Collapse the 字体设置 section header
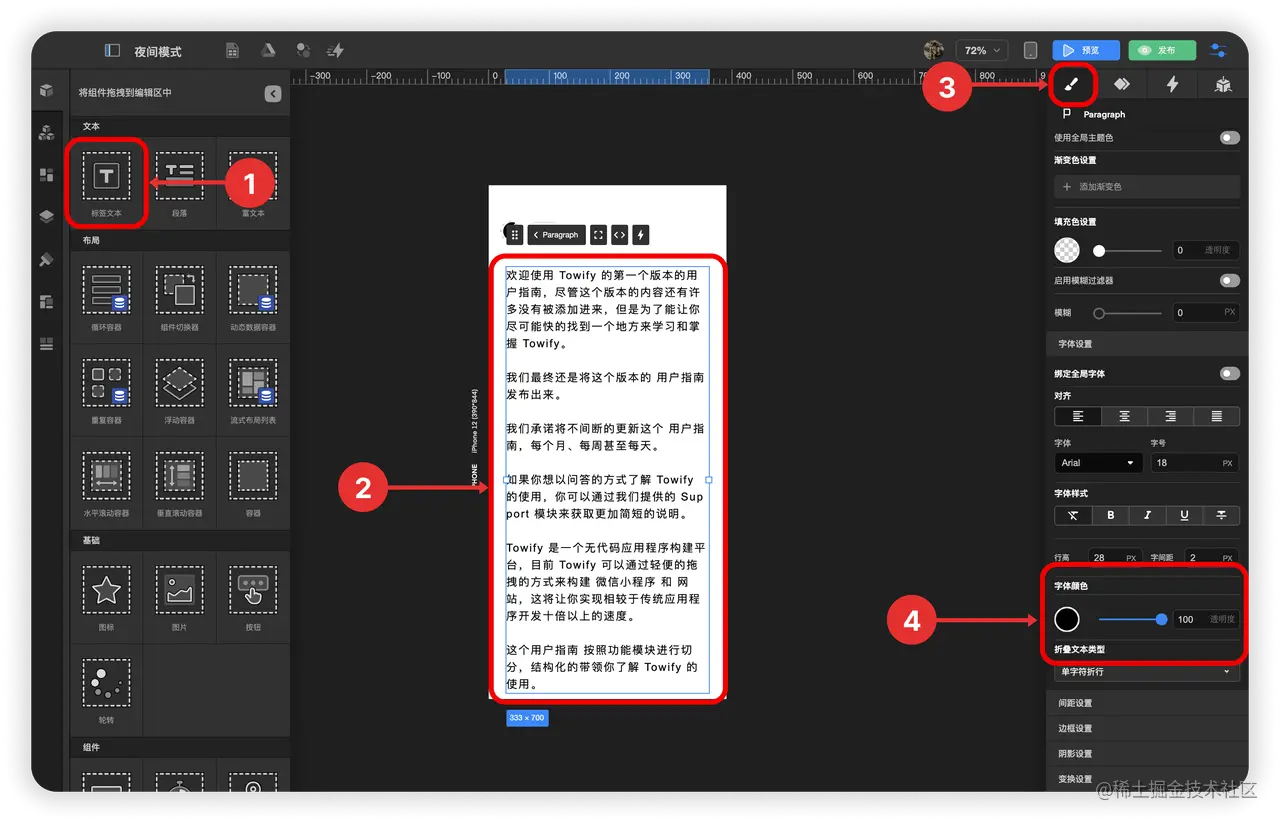Viewport: 1280px width, 823px height. tap(1147, 343)
